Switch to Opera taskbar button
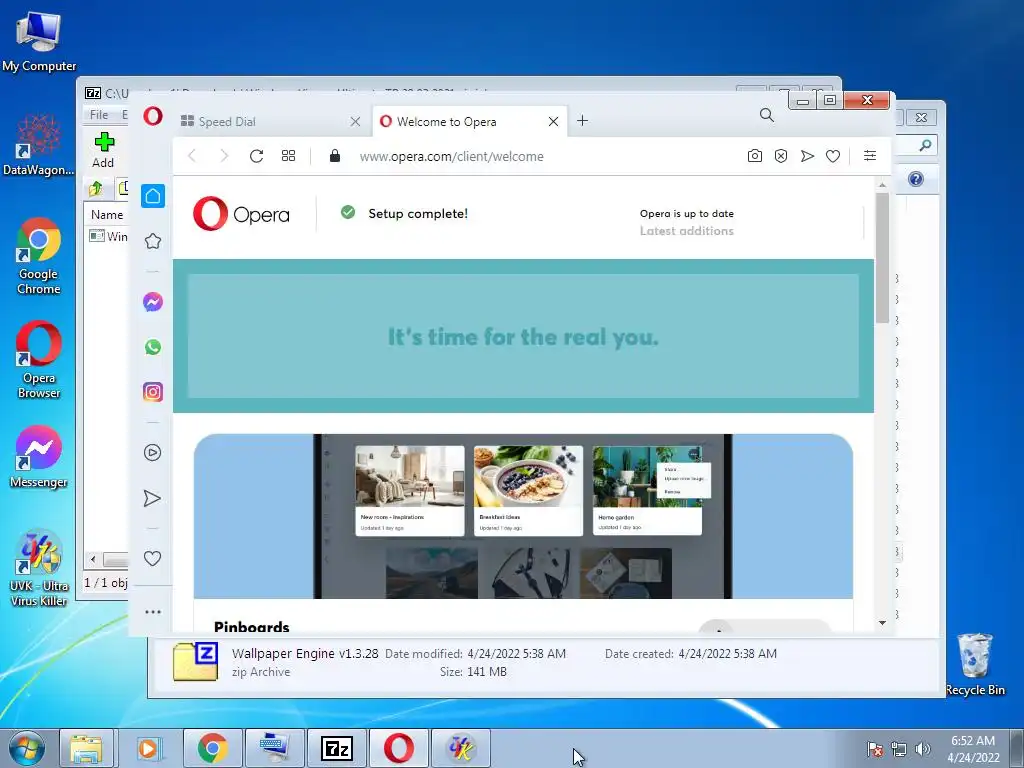 coord(398,748)
